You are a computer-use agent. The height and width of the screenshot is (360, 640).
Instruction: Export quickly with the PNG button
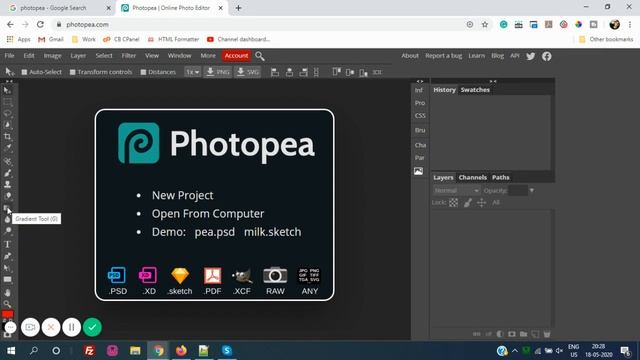(x=218, y=72)
